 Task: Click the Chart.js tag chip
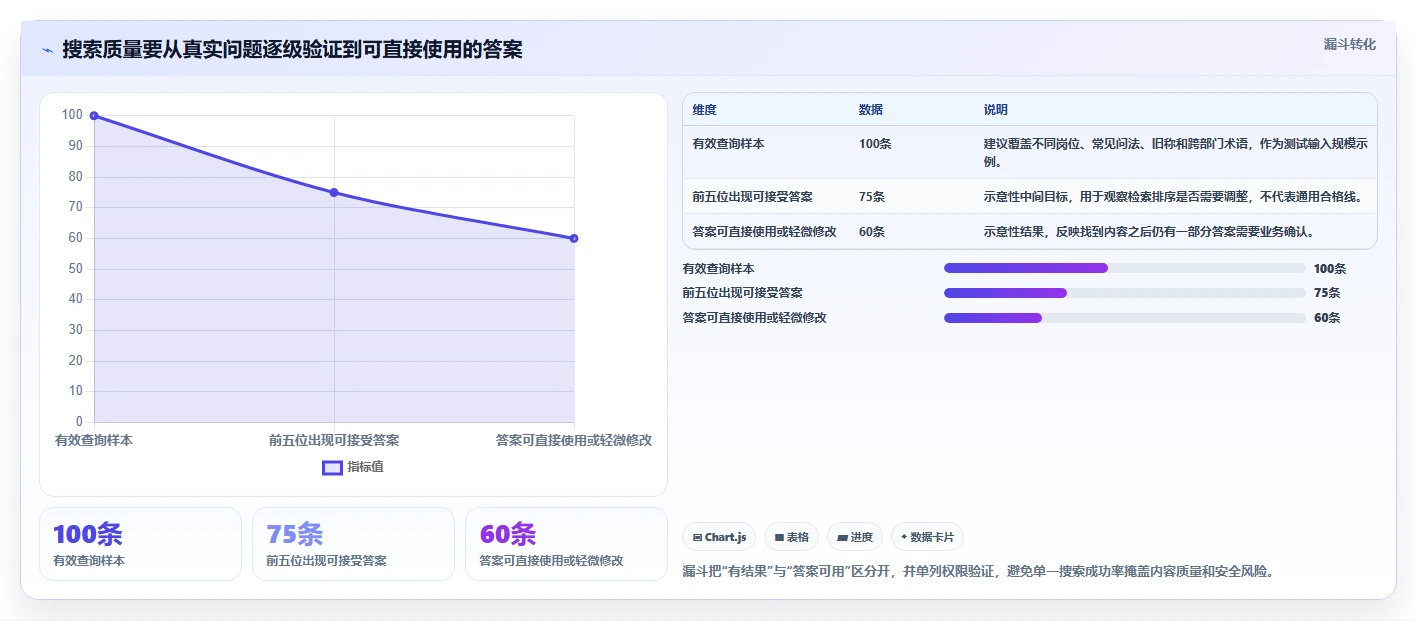tap(719, 537)
